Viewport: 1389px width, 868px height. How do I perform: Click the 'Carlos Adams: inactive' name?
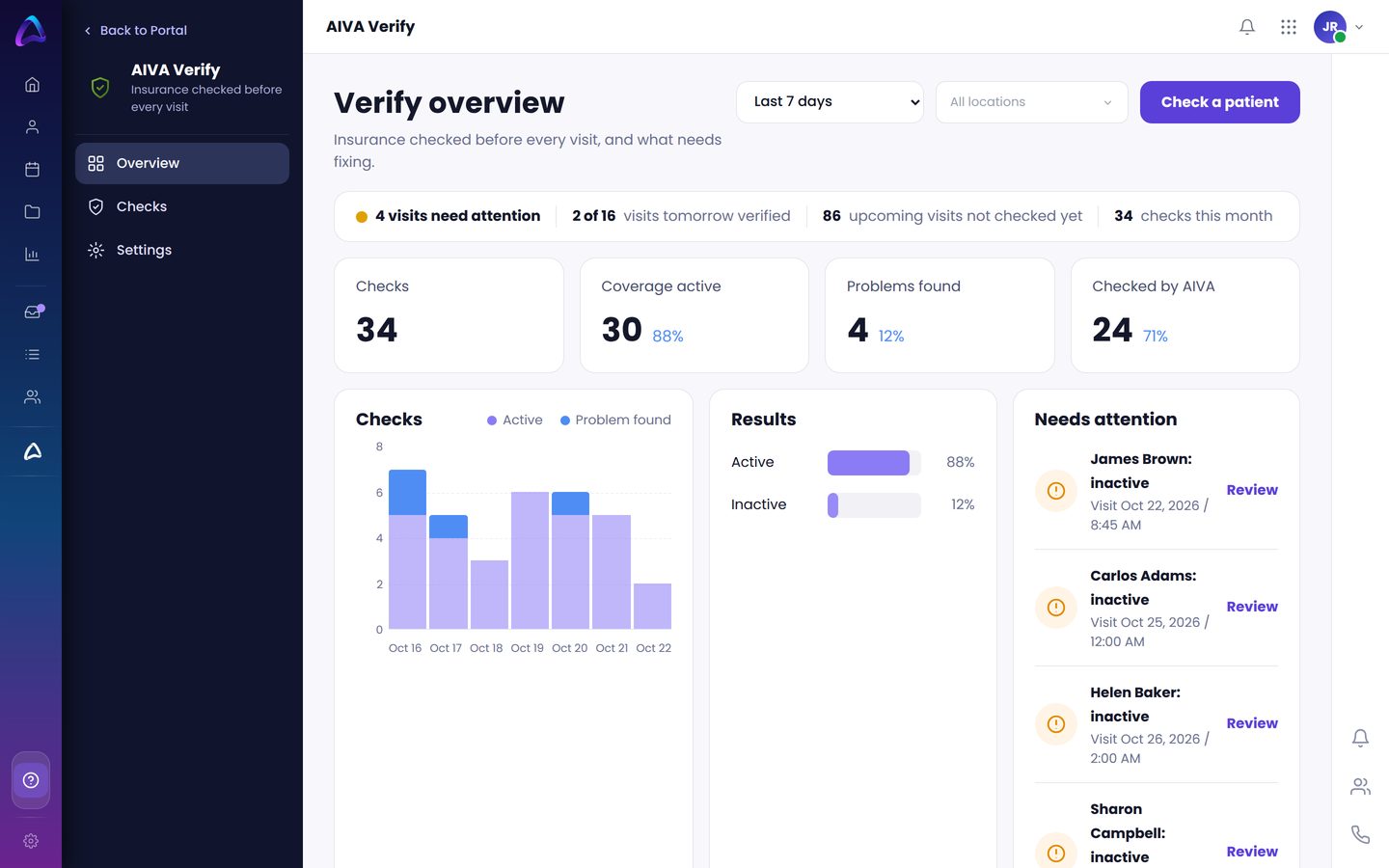pyautogui.click(x=1143, y=587)
